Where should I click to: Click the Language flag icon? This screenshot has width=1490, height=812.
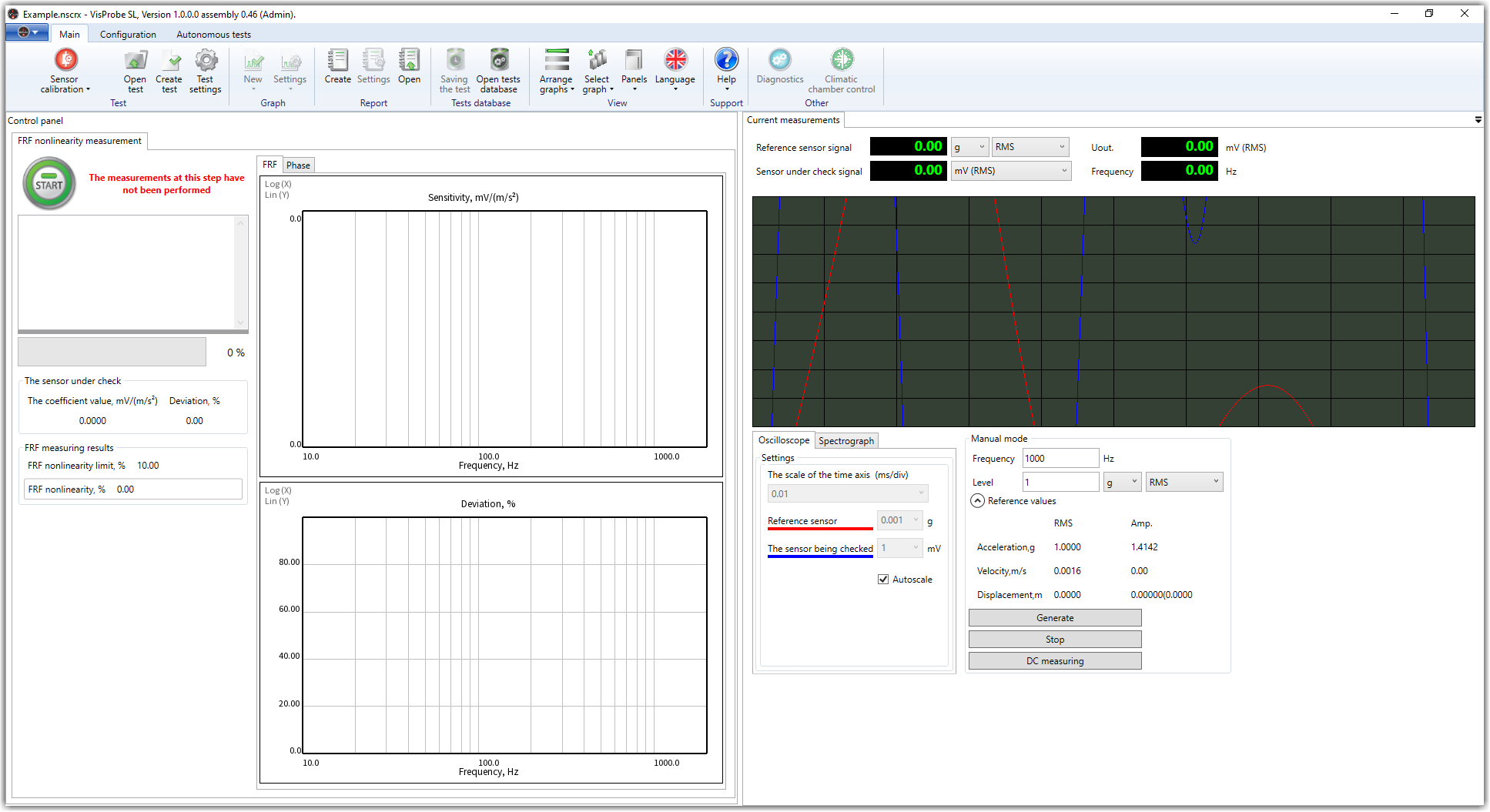click(x=675, y=61)
